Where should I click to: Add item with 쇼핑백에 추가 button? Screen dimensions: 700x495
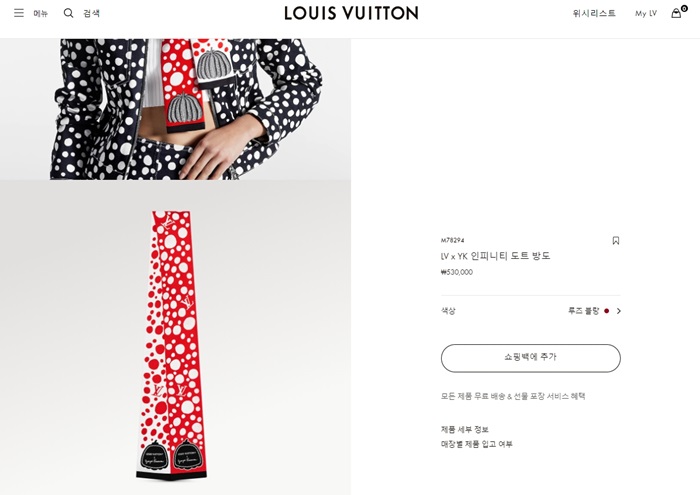coord(531,358)
